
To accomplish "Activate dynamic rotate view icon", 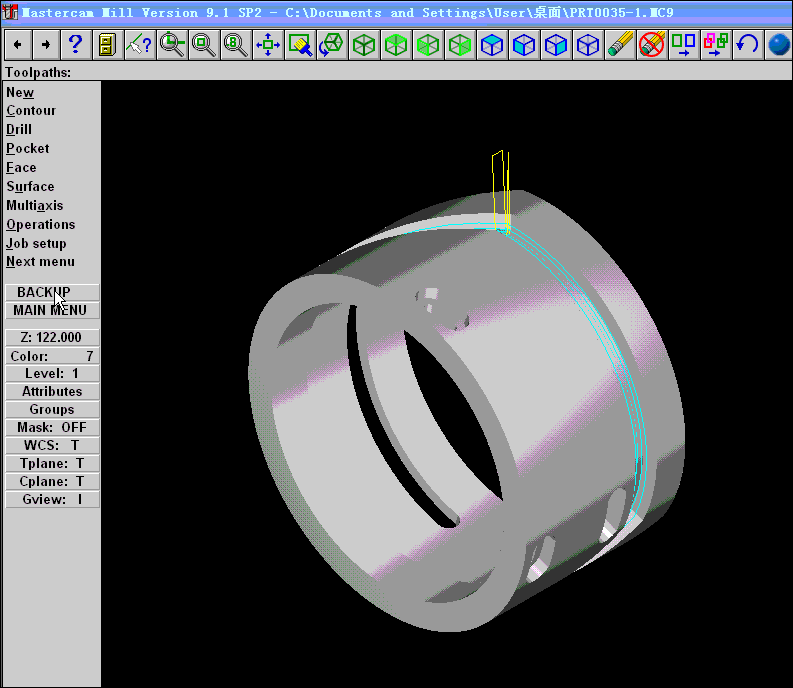I will coord(332,45).
